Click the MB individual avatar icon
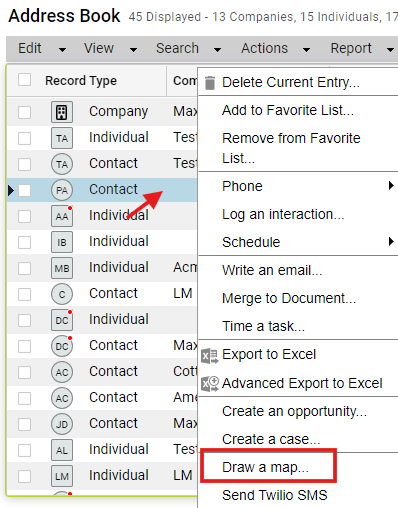398x508 pixels. point(62,268)
